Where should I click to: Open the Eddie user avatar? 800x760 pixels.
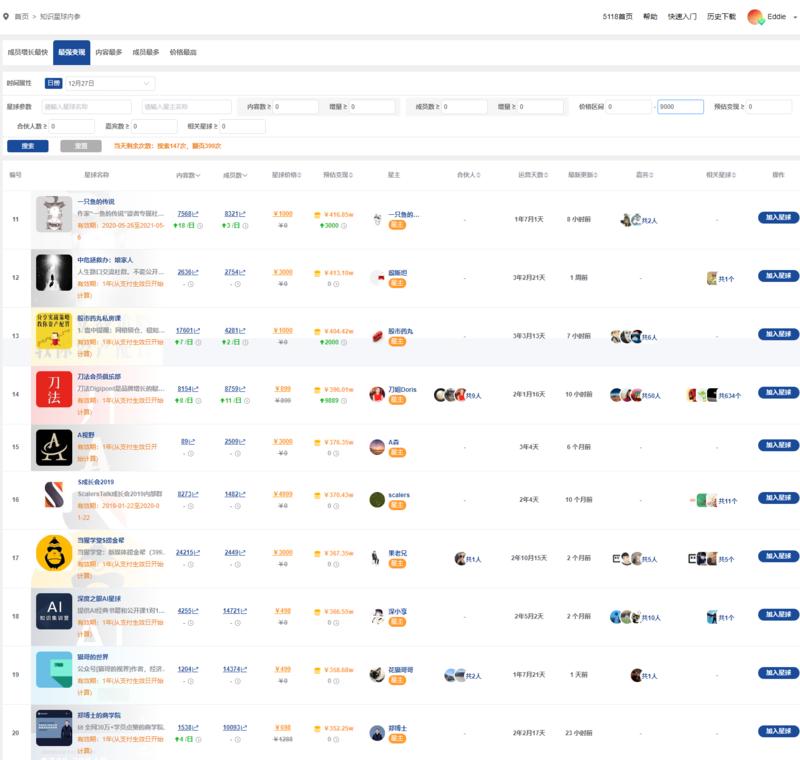pos(753,17)
